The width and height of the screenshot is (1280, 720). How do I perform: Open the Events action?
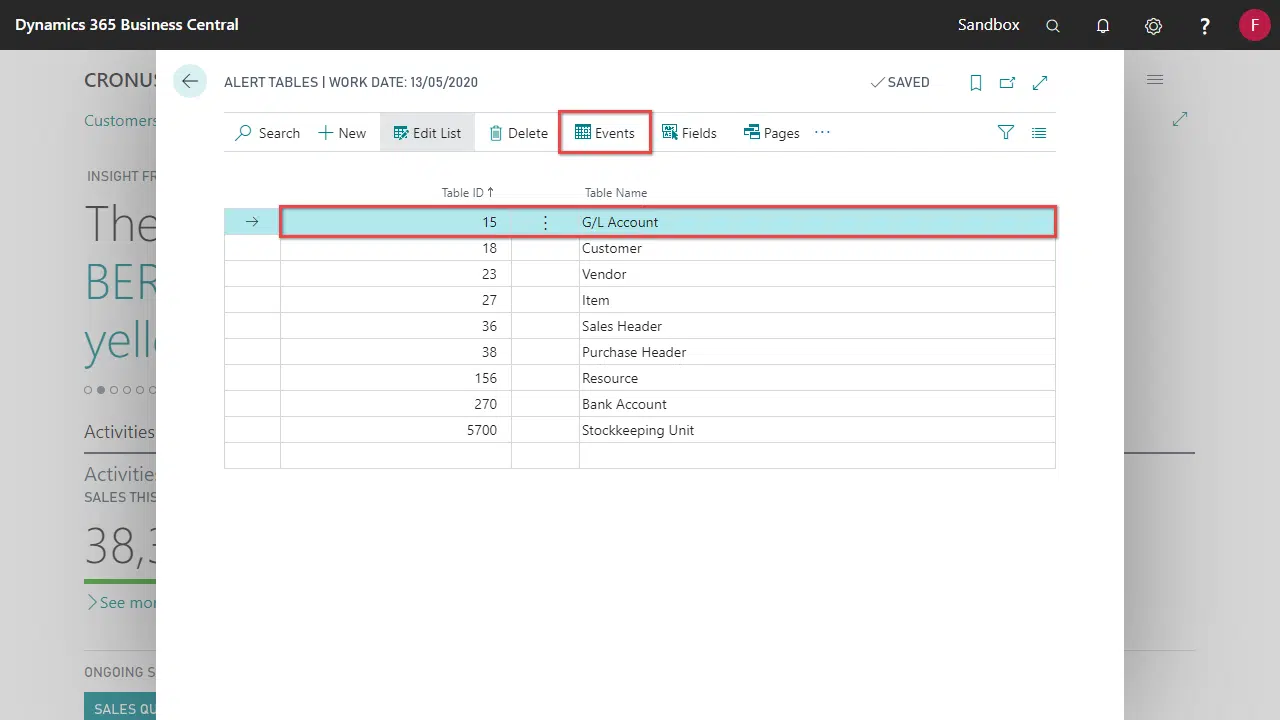[x=605, y=133]
